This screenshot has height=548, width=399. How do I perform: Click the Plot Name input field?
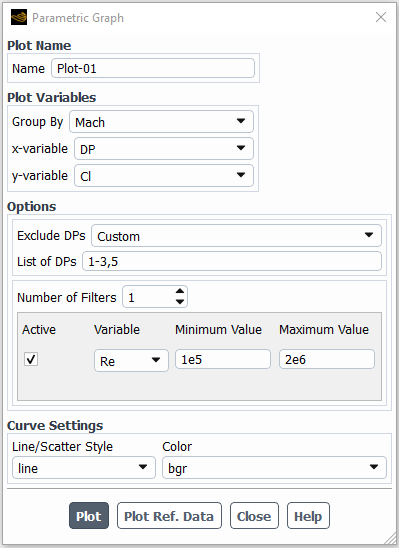pos(153,68)
